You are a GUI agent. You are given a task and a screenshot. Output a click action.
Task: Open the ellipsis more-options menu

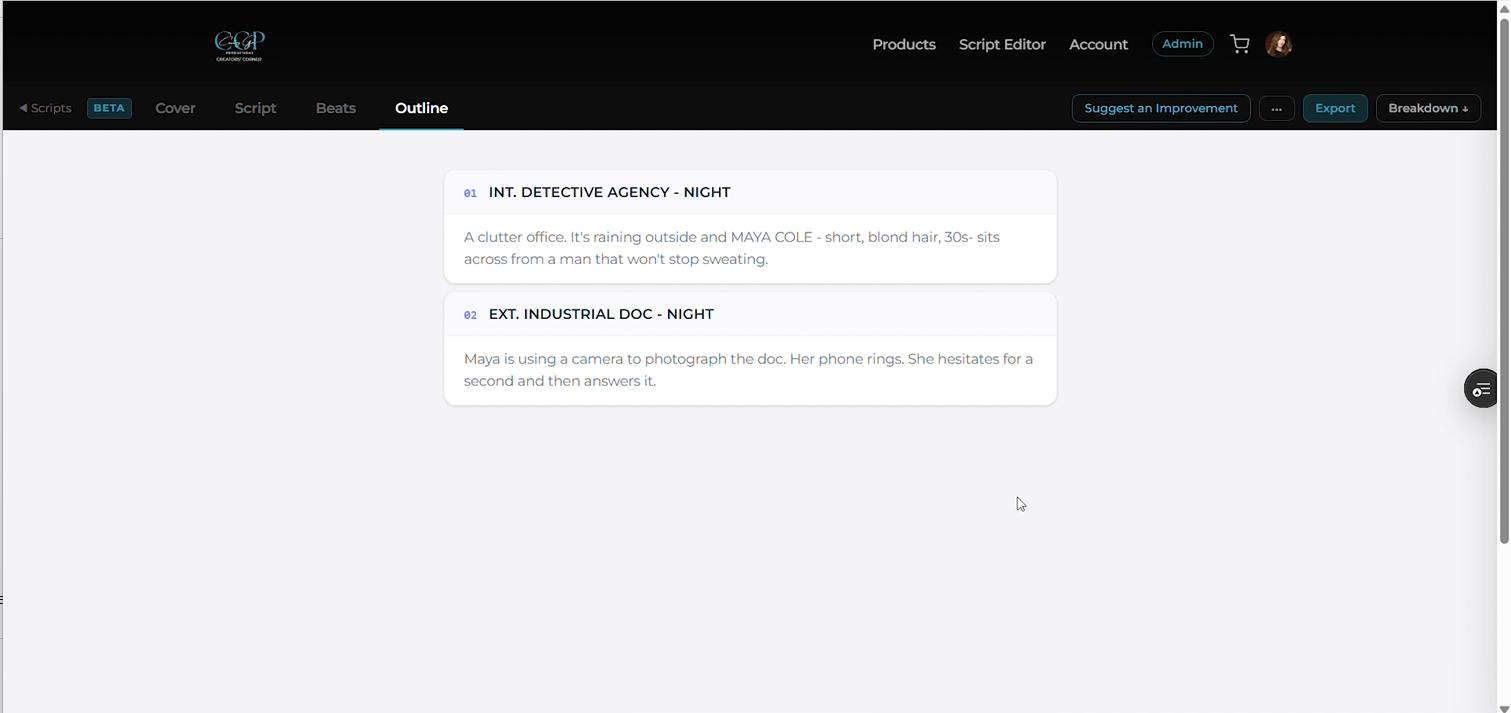pyautogui.click(x=1276, y=108)
